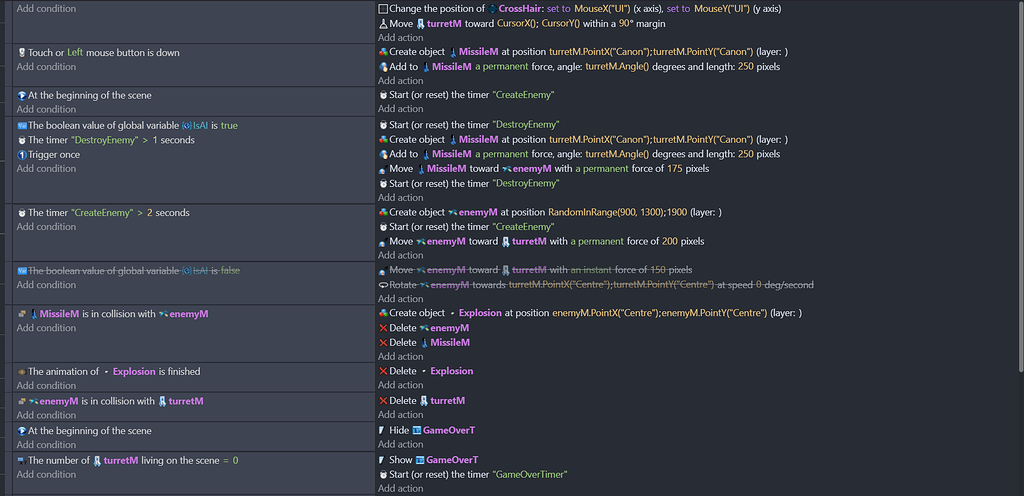Click the '1 seconds' value in the "DestroyEnemy" timer condition

point(173,140)
